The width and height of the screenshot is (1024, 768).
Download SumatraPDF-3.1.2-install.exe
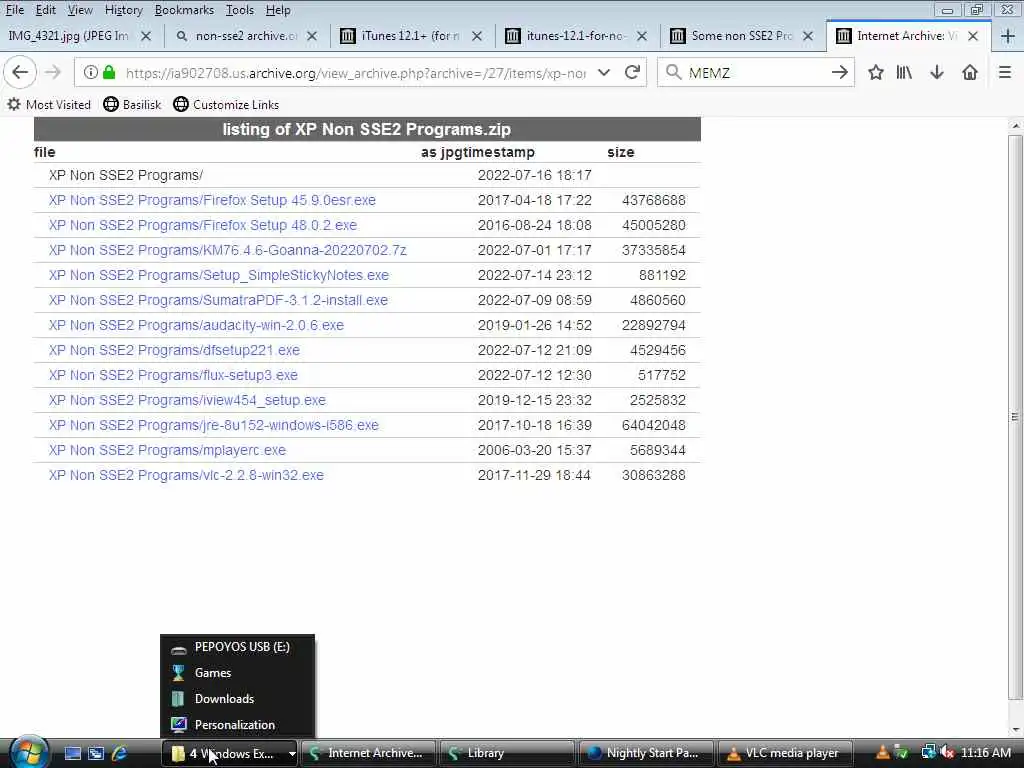[218, 300]
